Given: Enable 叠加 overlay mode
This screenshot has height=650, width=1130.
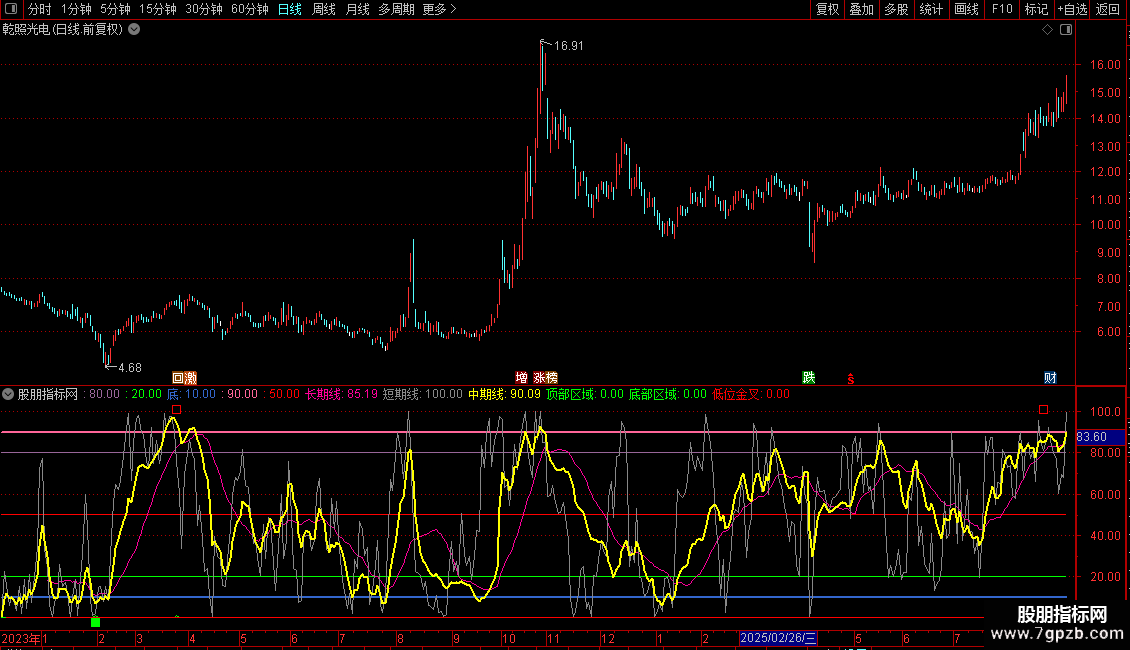Looking at the screenshot, I should [x=861, y=9].
